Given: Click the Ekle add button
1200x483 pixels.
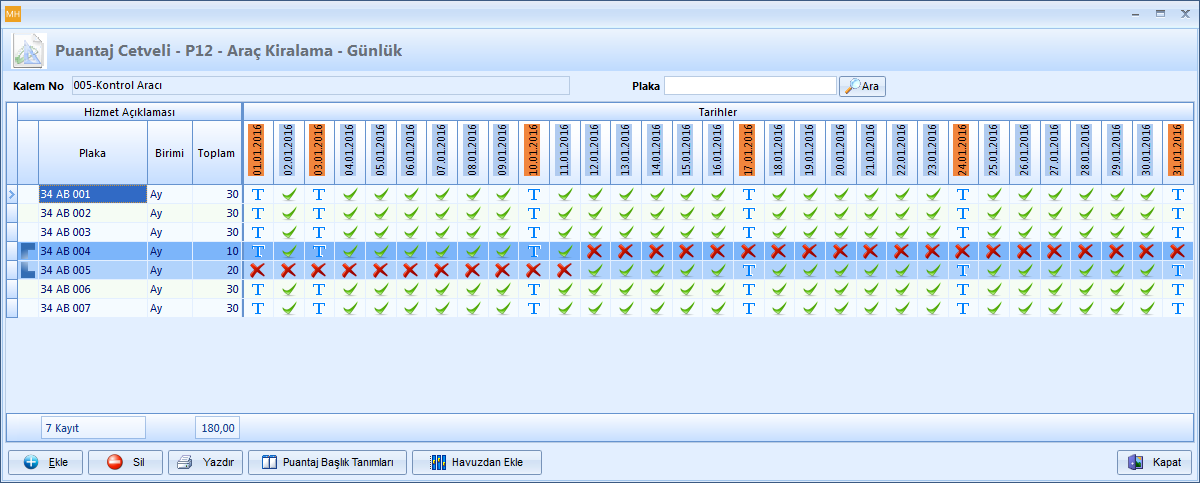Looking at the screenshot, I should [46, 462].
